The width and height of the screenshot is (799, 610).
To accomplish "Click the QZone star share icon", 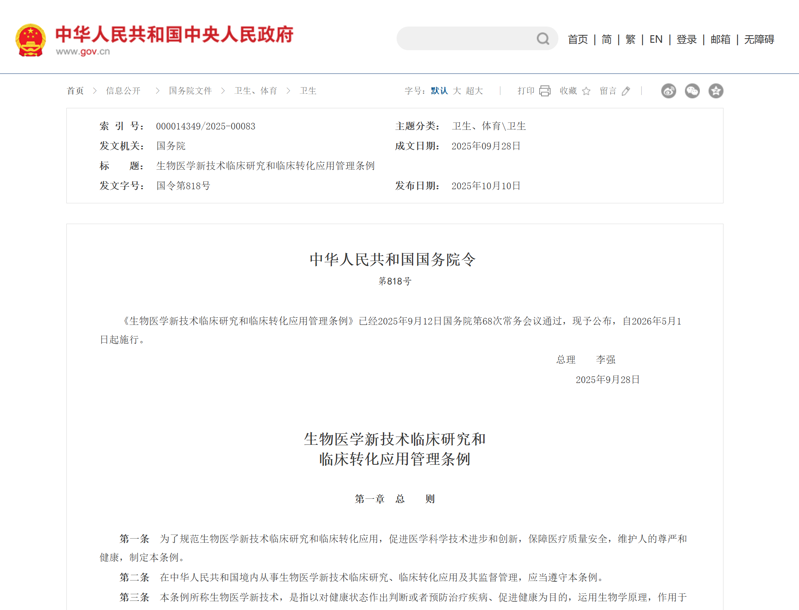I will click(x=716, y=91).
